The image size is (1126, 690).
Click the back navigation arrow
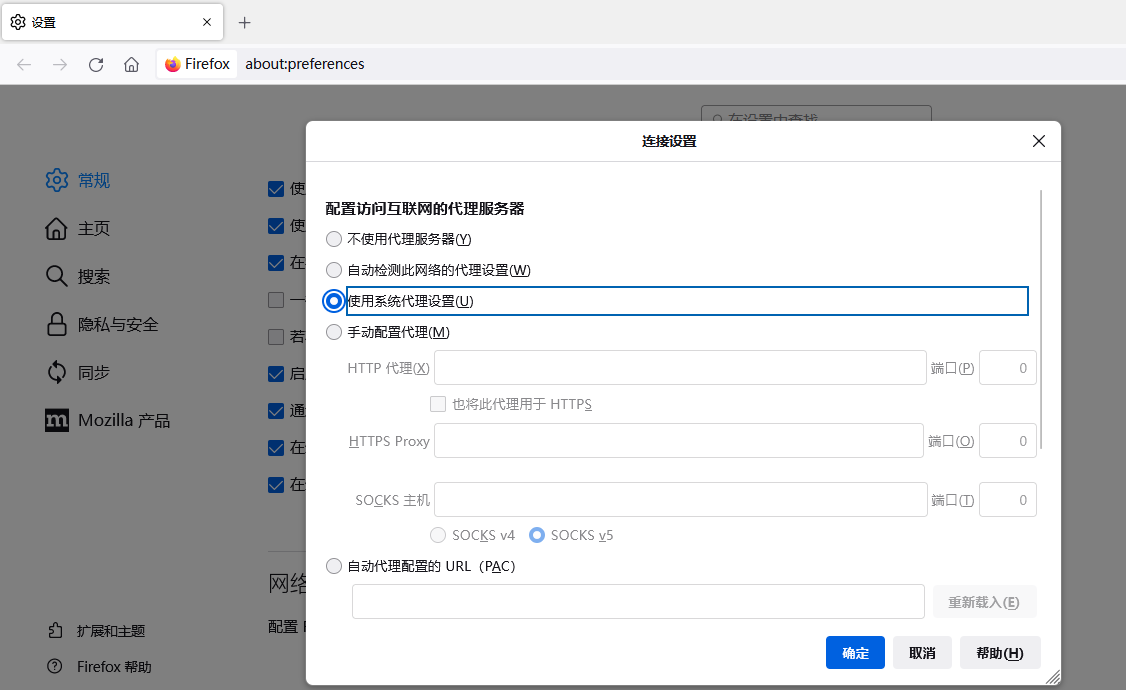pyautogui.click(x=23, y=64)
